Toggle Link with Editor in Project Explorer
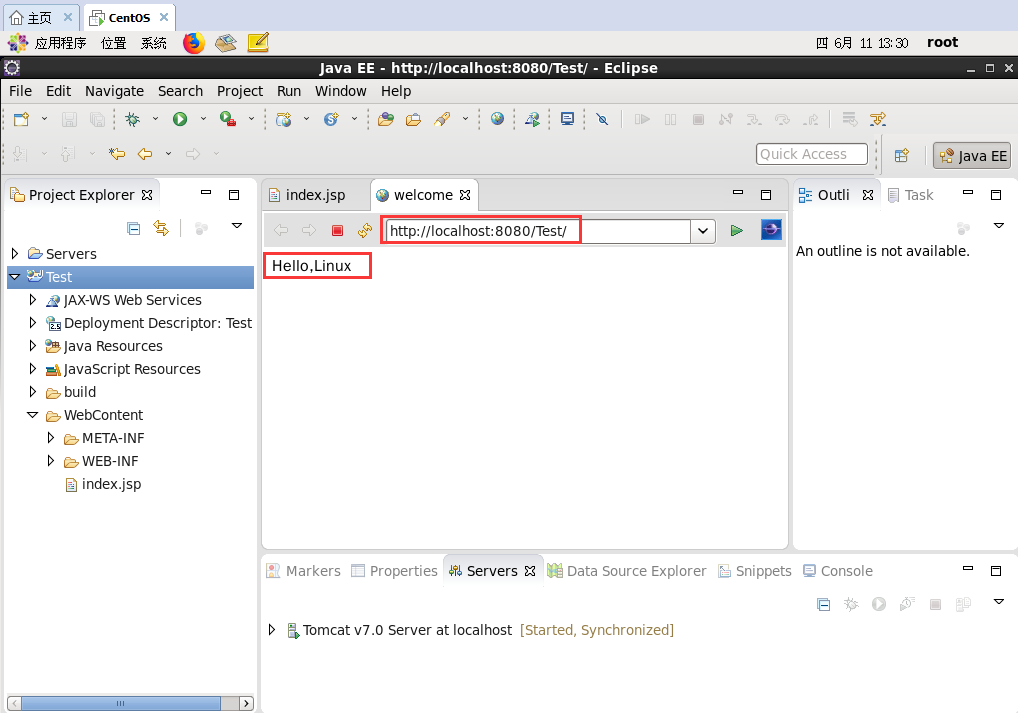This screenshot has height=713, width=1018. (x=161, y=229)
